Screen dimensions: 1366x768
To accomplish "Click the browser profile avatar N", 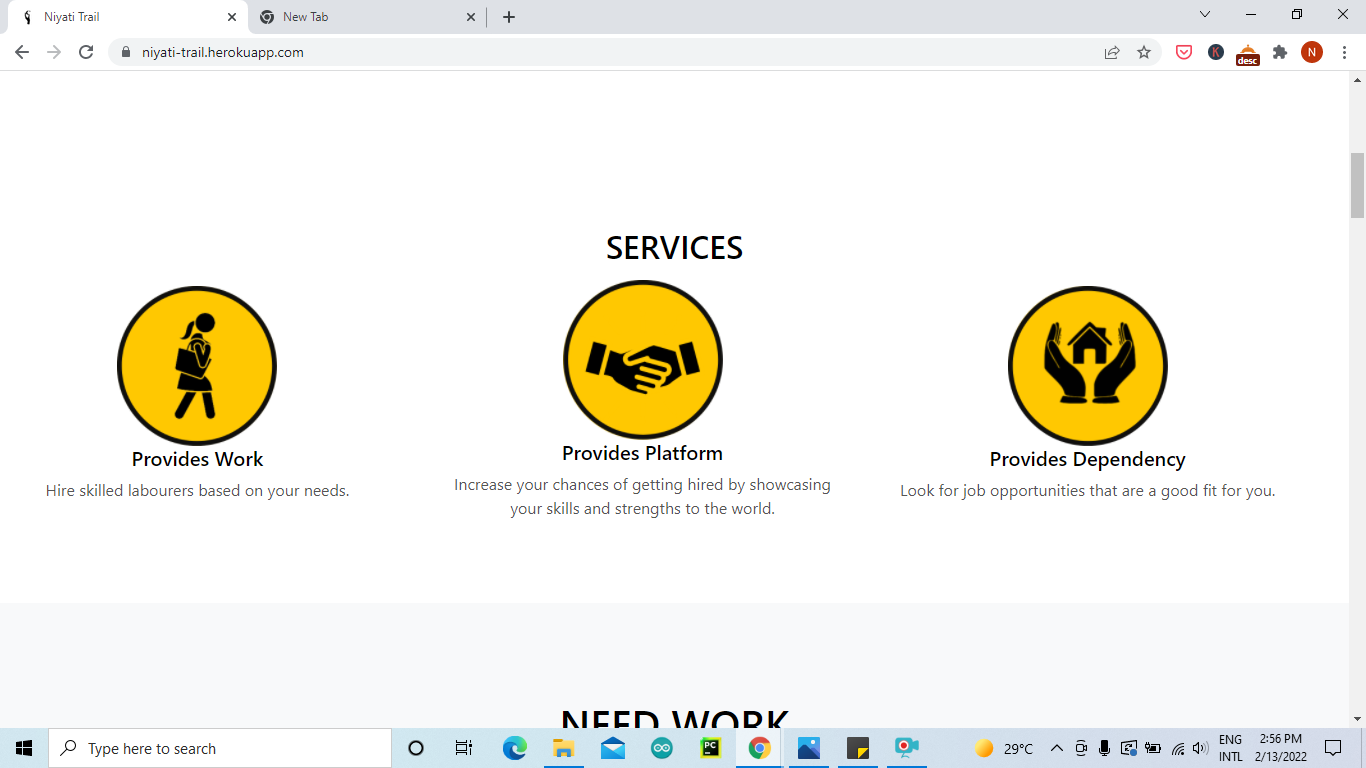I will [x=1312, y=52].
